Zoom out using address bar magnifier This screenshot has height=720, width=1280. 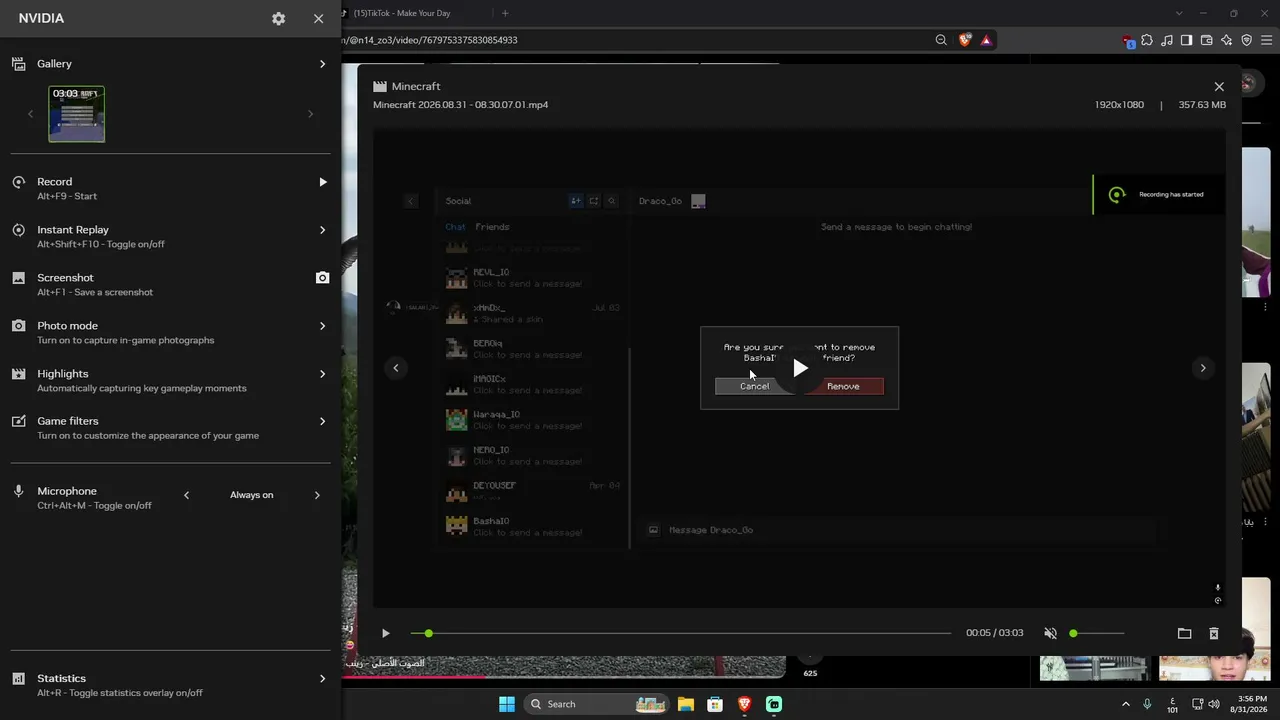tap(941, 40)
